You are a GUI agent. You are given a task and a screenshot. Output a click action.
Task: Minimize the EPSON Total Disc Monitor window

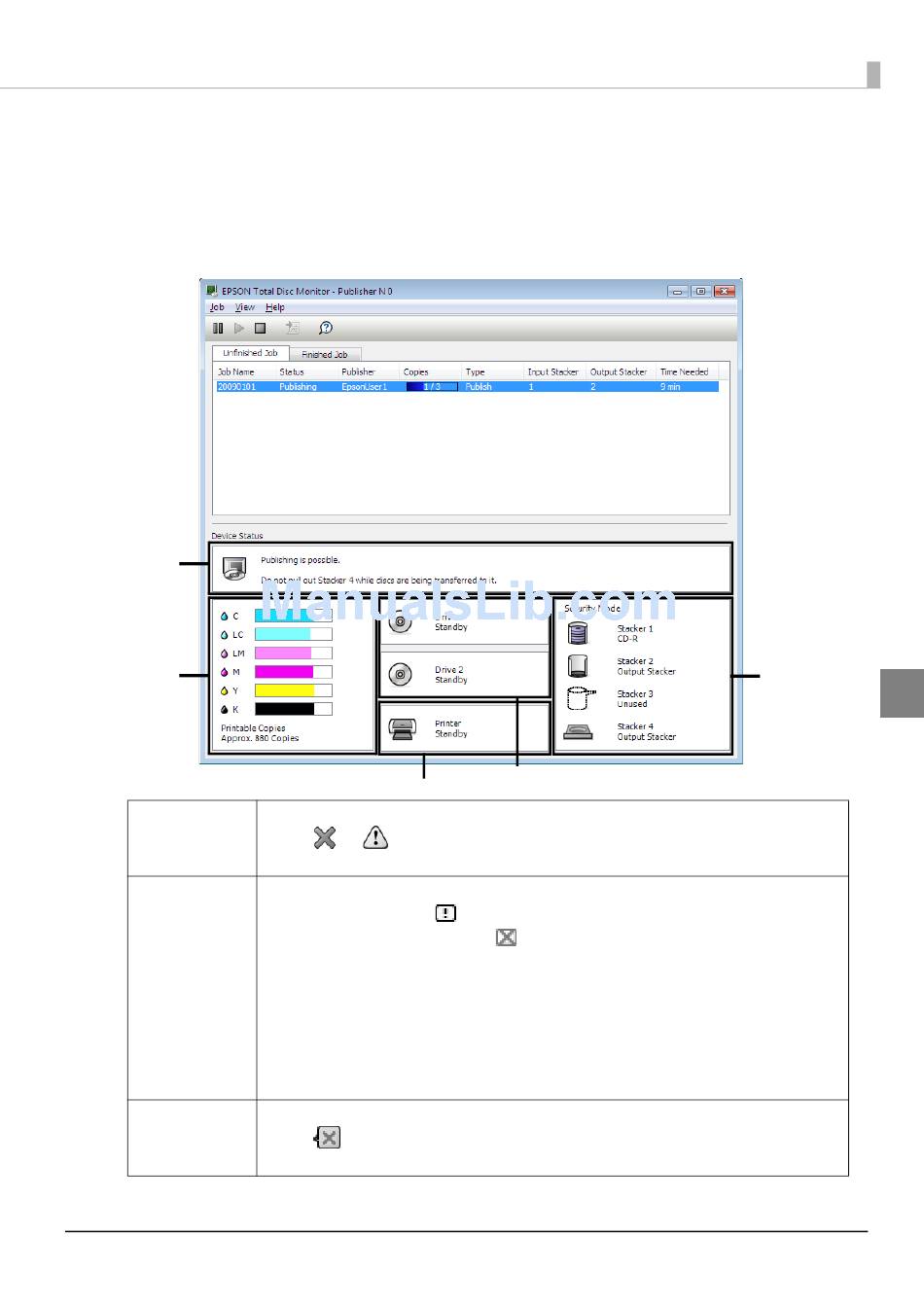678,291
